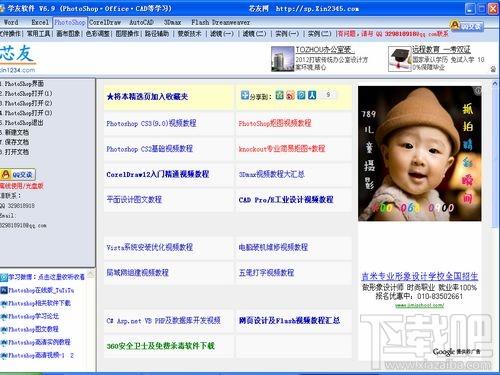
Task: Click the share count bubble
Action: 328,95
